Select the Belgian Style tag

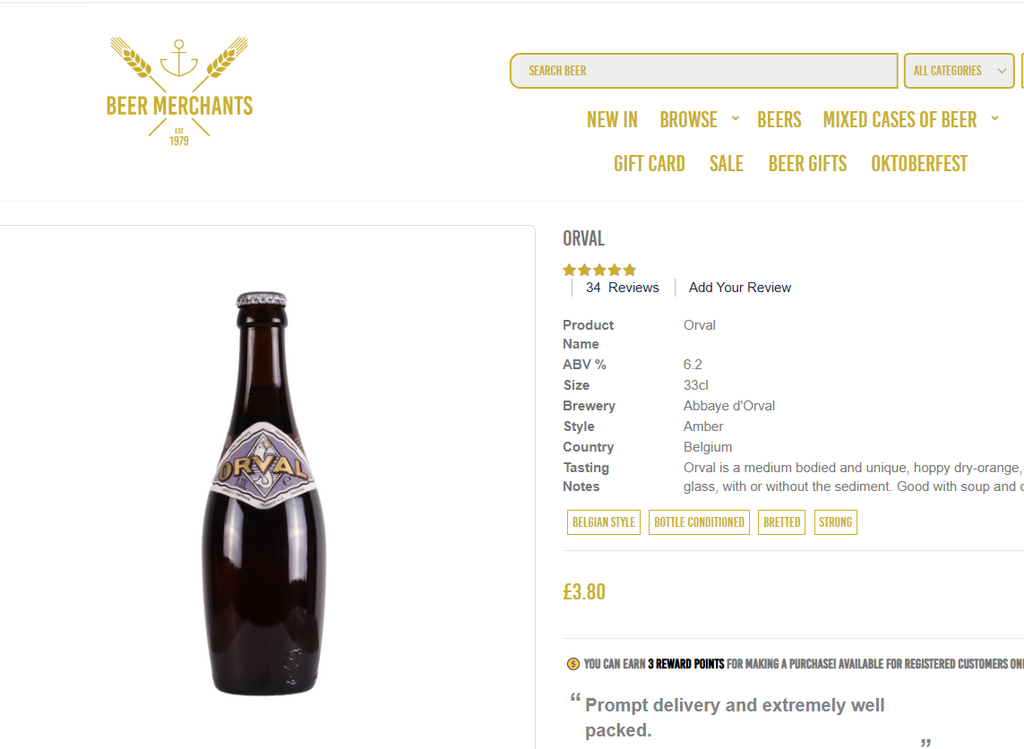pyautogui.click(x=604, y=522)
